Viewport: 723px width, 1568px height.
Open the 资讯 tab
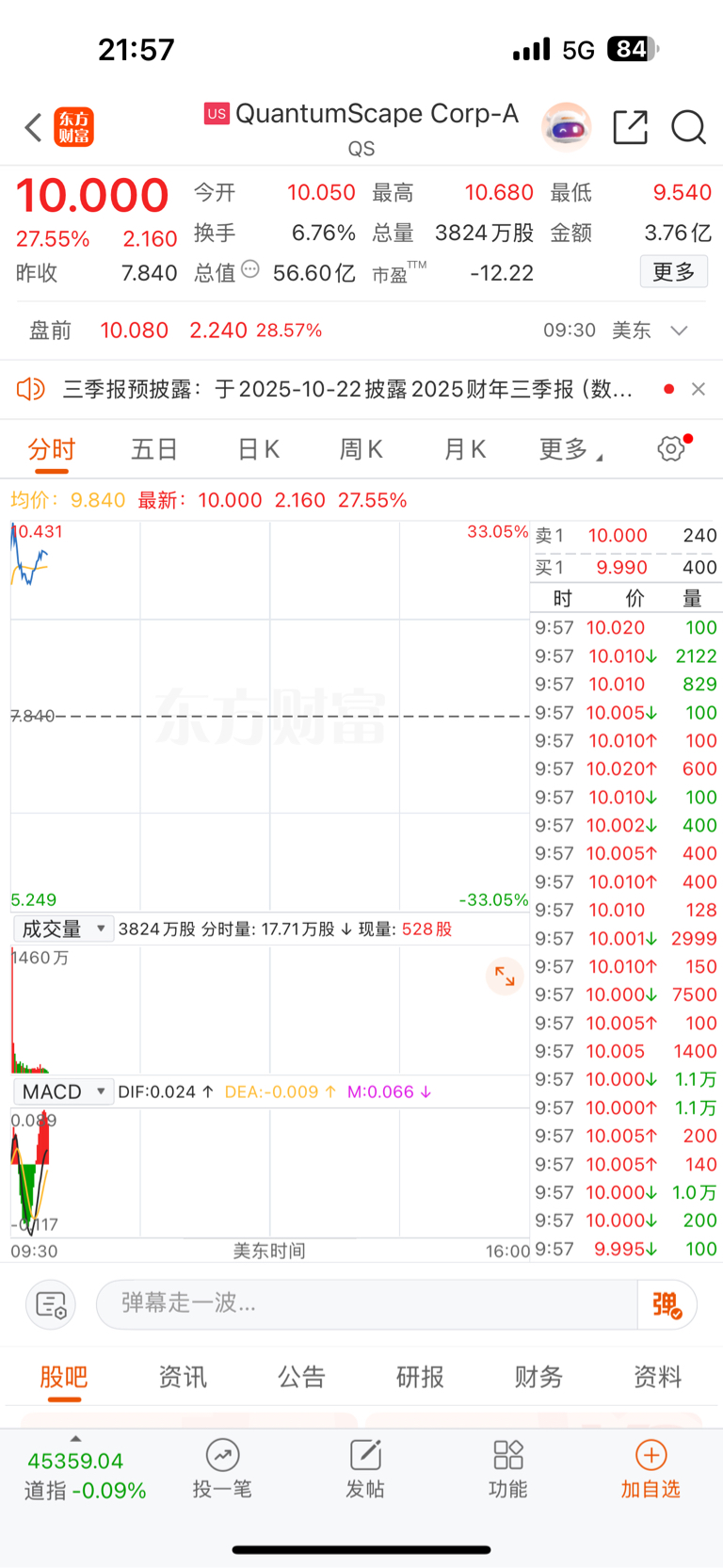tap(183, 1377)
